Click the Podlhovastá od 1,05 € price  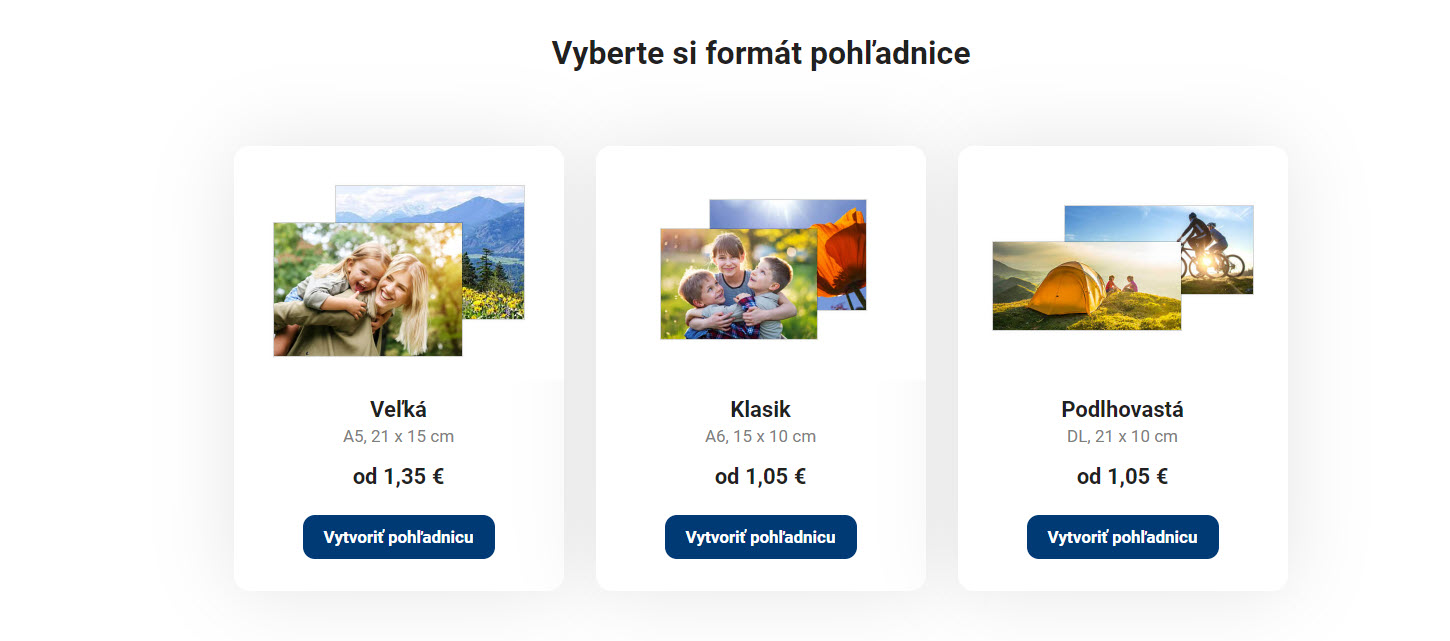1122,477
